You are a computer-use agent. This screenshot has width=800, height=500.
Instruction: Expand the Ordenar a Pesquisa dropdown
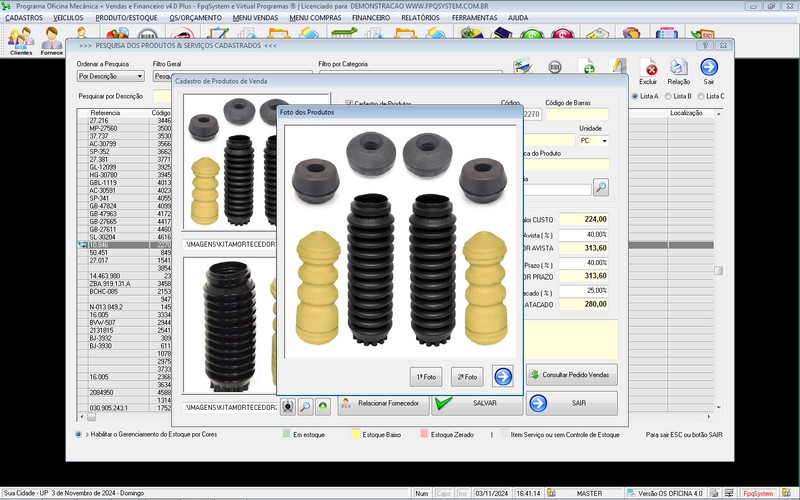coord(139,76)
